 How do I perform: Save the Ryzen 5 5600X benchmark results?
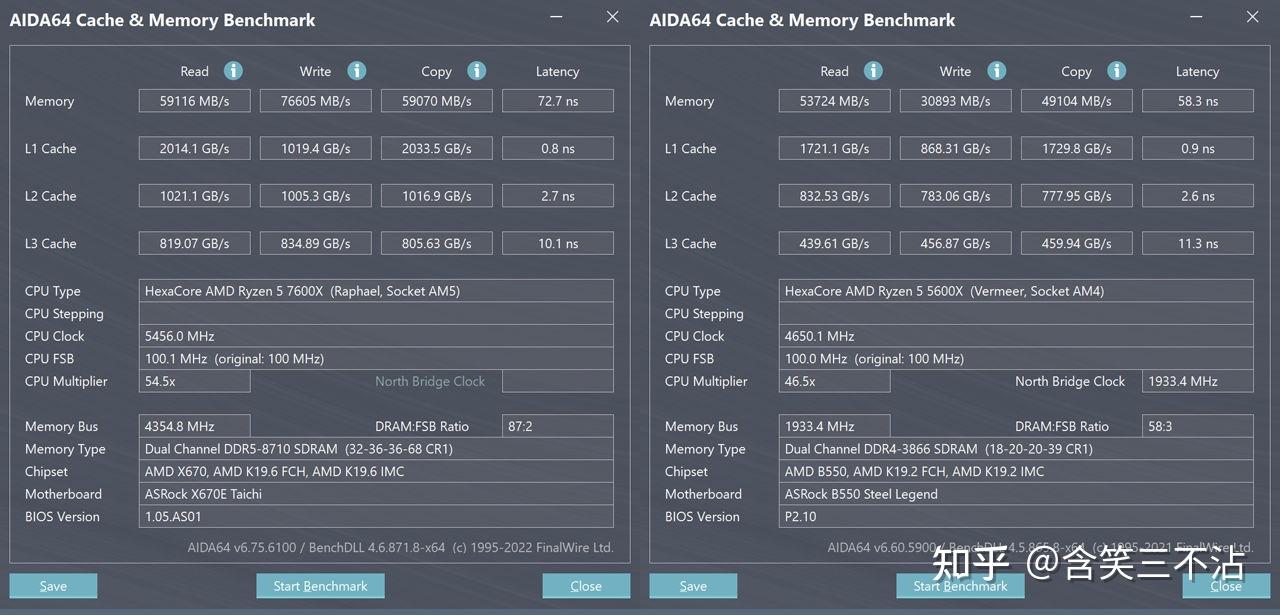click(x=693, y=585)
